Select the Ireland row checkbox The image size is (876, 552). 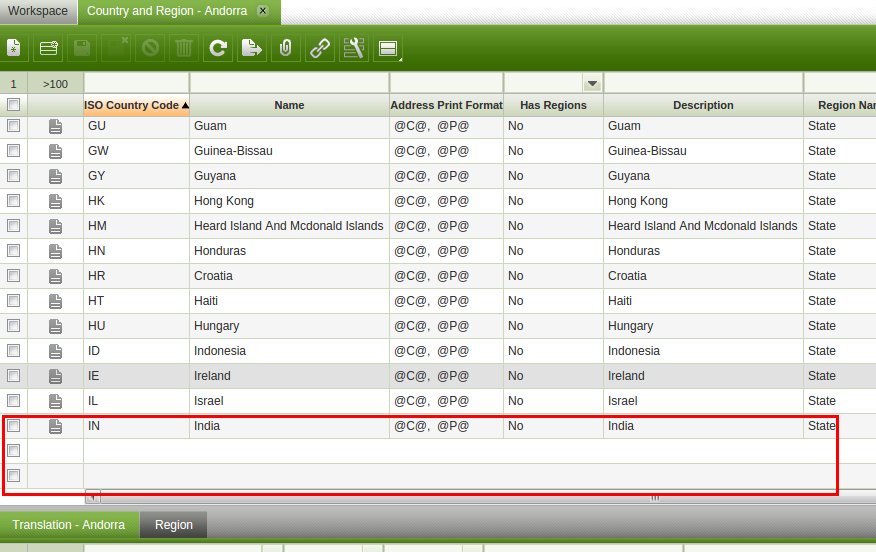click(14, 376)
